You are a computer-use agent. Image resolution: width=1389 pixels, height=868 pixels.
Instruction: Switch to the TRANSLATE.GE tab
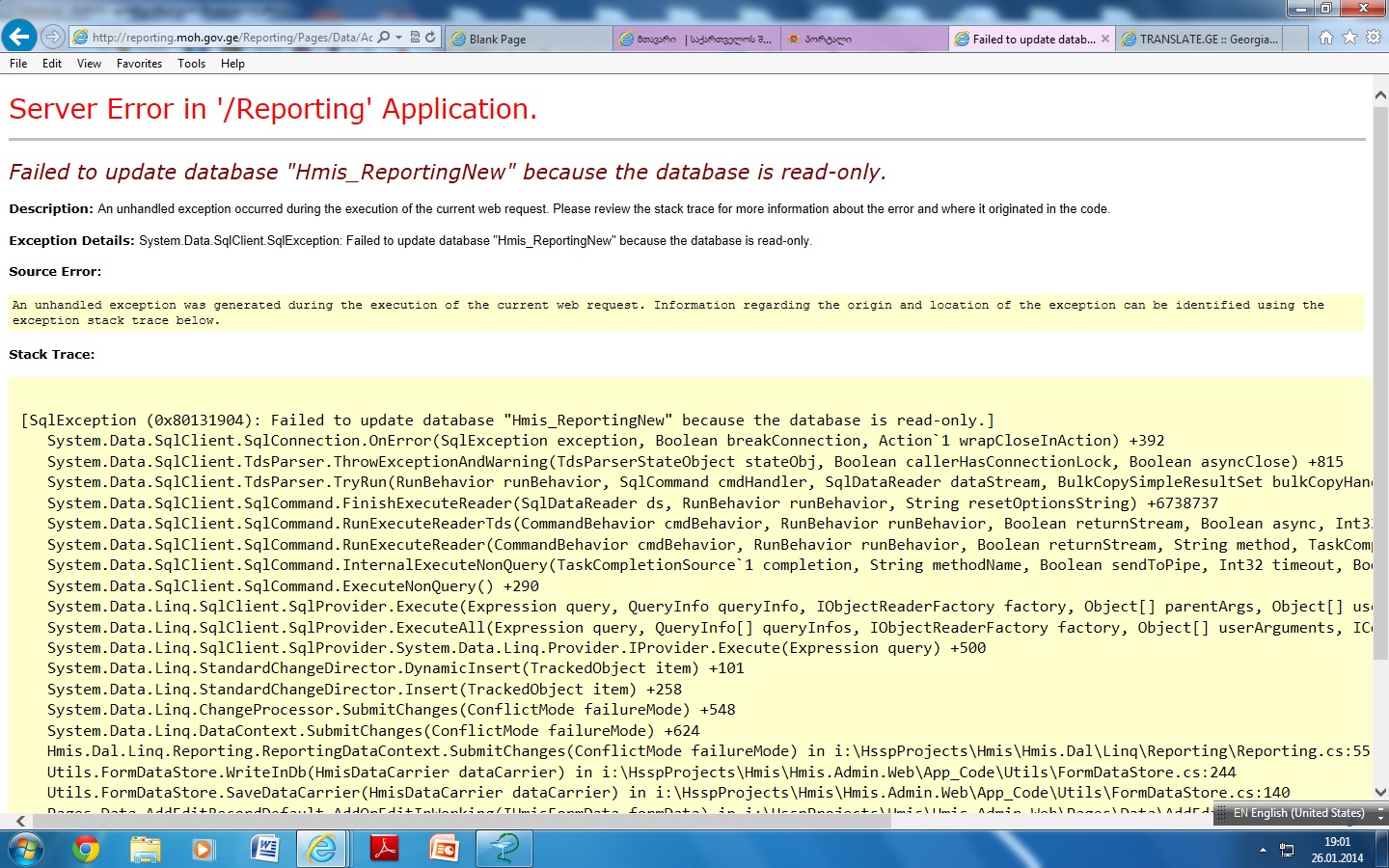(x=1201, y=40)
